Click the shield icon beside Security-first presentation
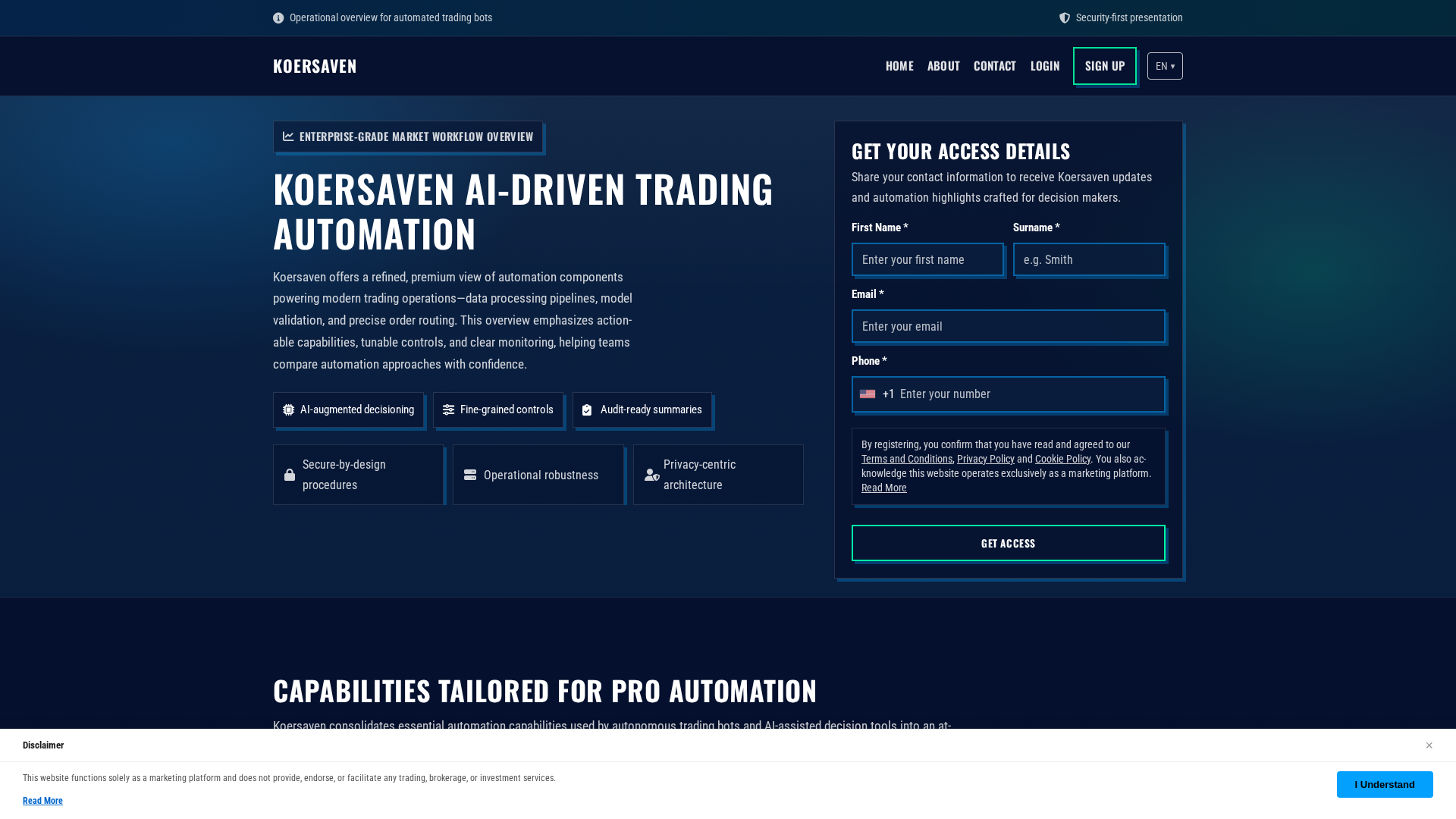 pyautogui.click(x=1065, y=18)
